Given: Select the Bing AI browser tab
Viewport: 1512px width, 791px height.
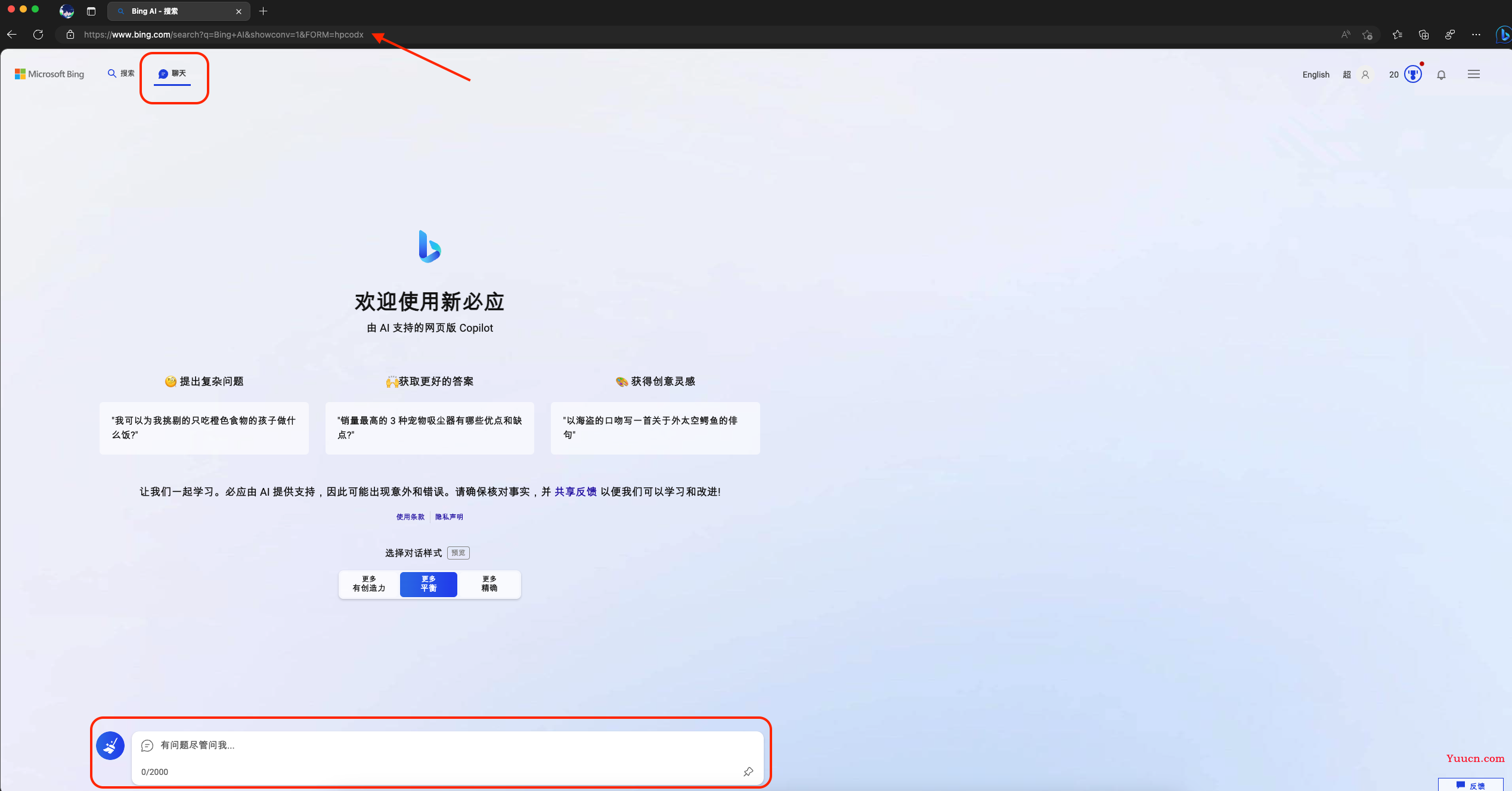Looking at the screenshot, I should click(179, 11).
